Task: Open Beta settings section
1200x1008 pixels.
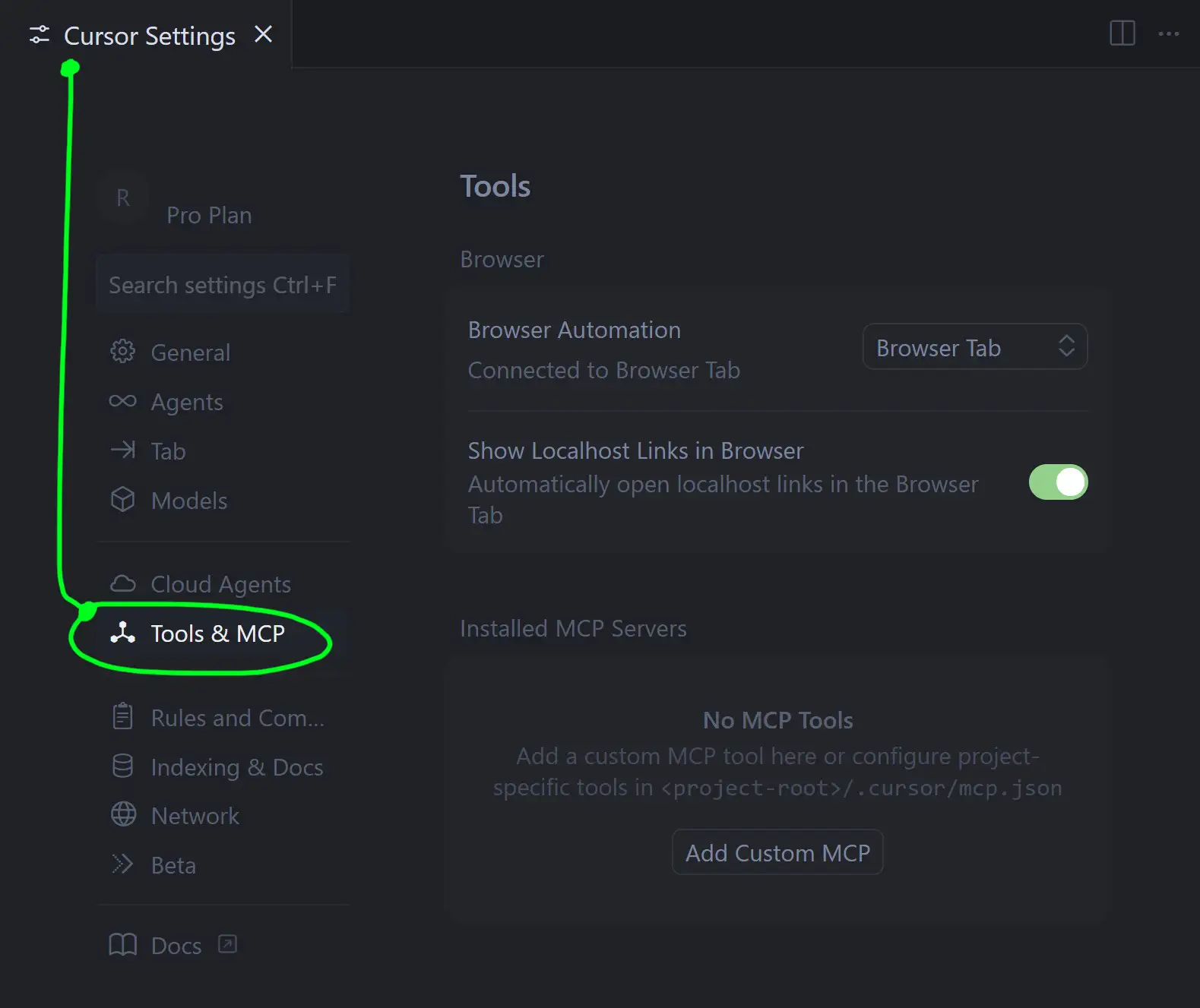Action: pyautogui.click(x=173, y=865)
